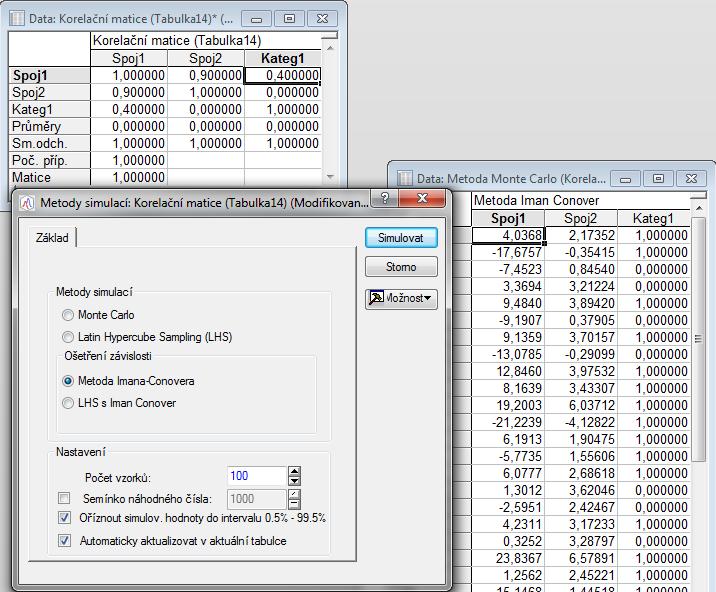
Task: Click cell -4,12822 in Spoj2 column
Action: (x=581, y=422)
